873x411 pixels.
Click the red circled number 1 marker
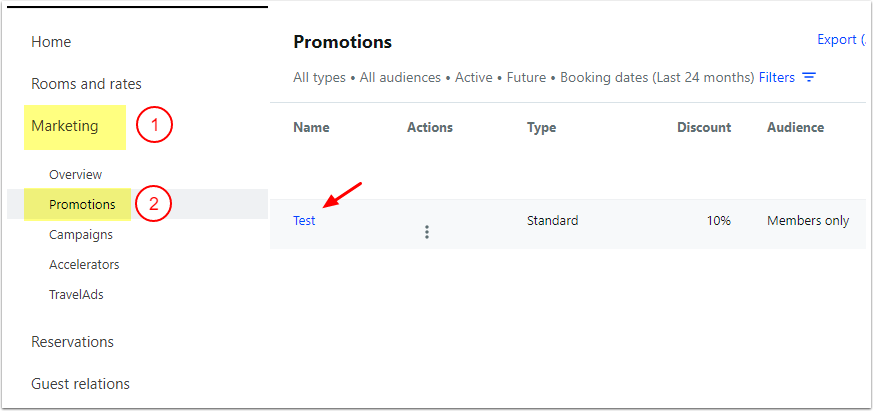[155, 126]
